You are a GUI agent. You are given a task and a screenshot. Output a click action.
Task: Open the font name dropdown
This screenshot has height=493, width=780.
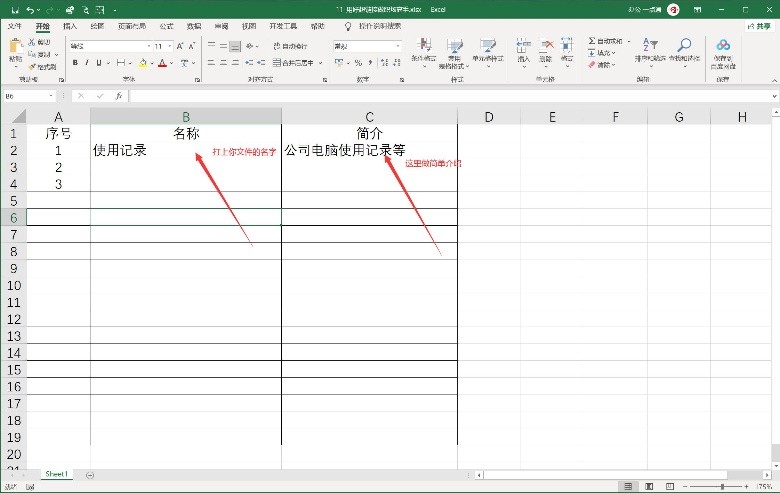click(x=149, y=46)
